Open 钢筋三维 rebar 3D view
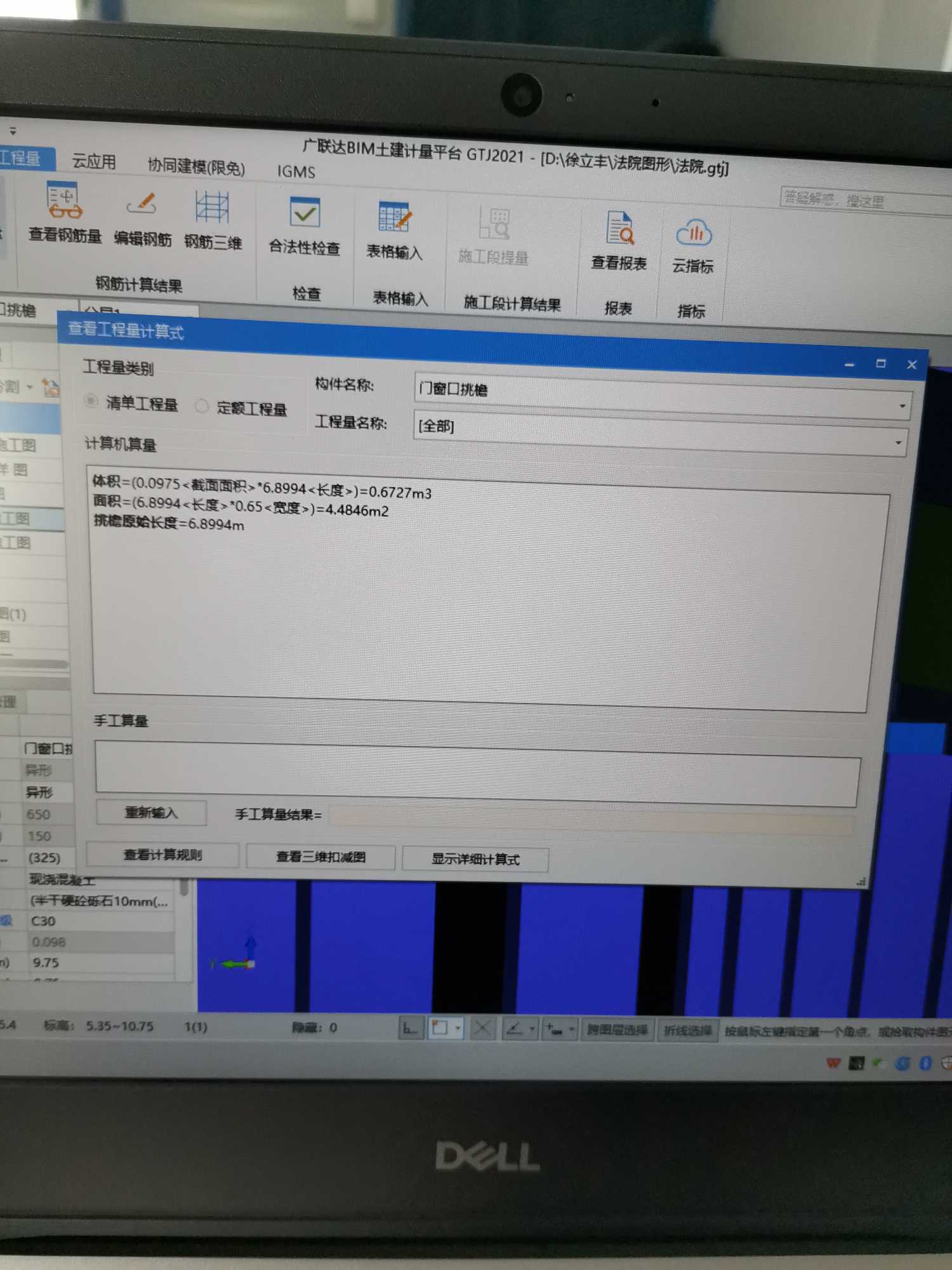The width and height of the screenshot is (952, 1270). click(x=213, y=220)
